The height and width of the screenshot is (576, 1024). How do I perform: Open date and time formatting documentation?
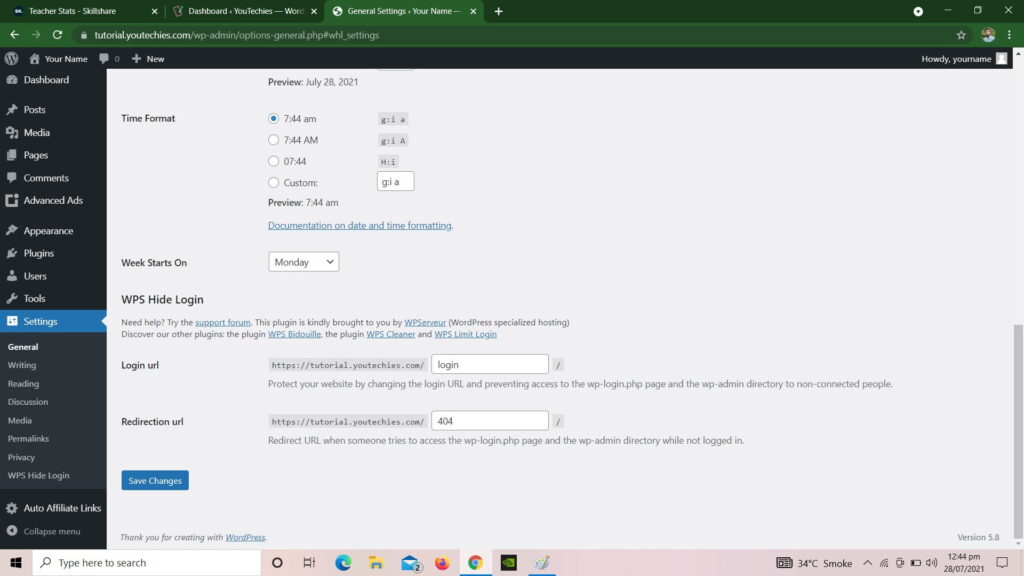click(359, 225)
